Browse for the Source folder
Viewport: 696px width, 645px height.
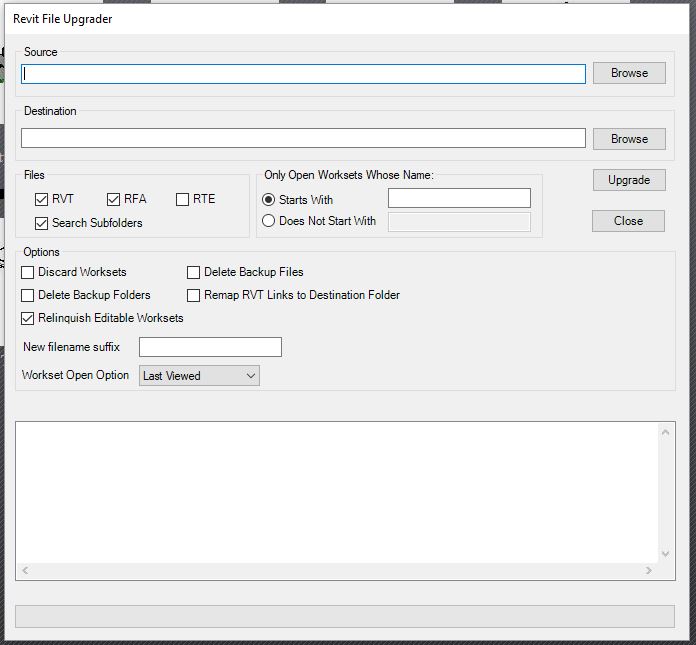(x=629, y=73)
